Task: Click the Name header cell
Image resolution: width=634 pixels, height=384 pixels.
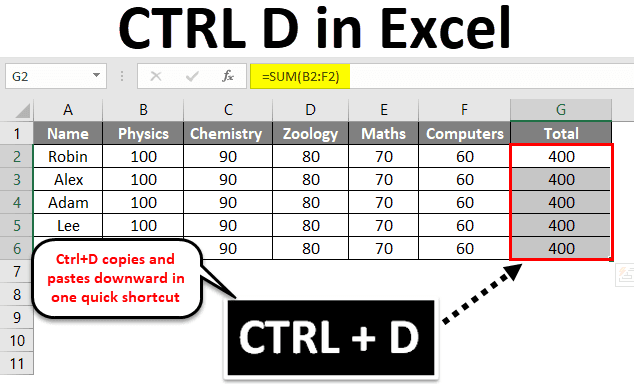Action: click(68, 133)
